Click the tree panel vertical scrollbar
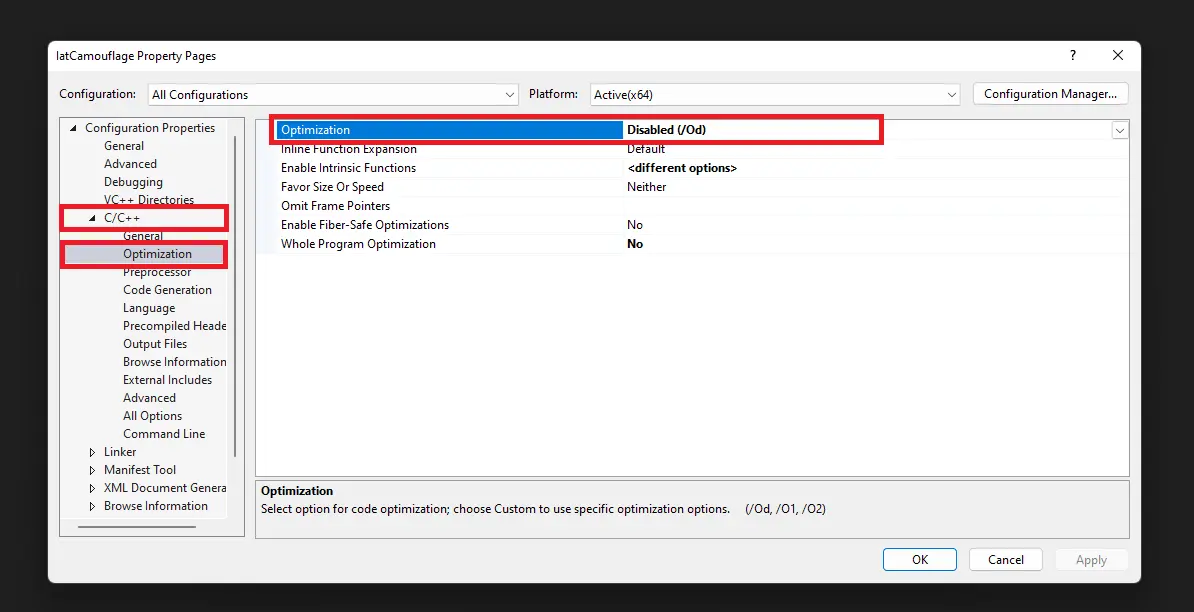 [236, 300]
